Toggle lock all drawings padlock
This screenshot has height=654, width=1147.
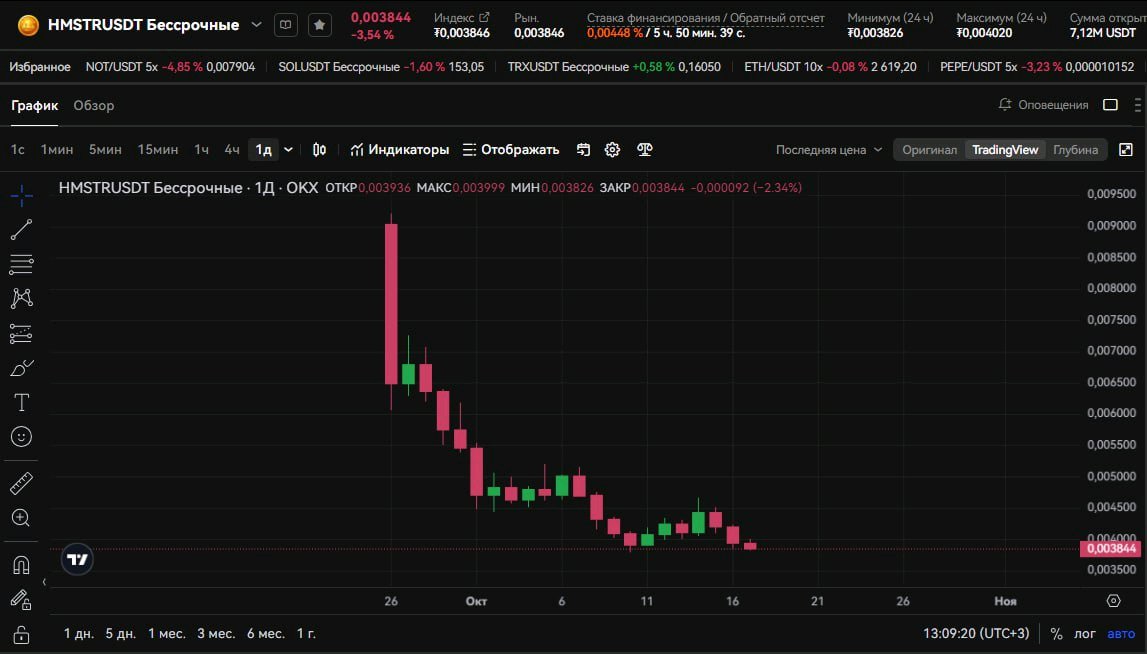click(x=21, y=634)
